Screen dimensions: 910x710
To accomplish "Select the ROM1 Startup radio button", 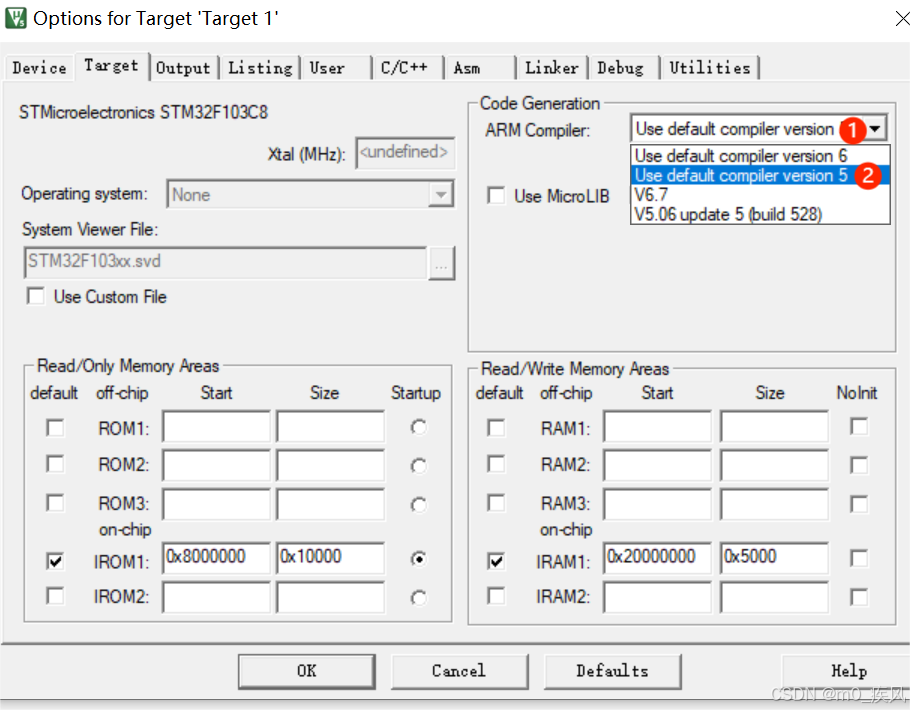I will (418, 427).
